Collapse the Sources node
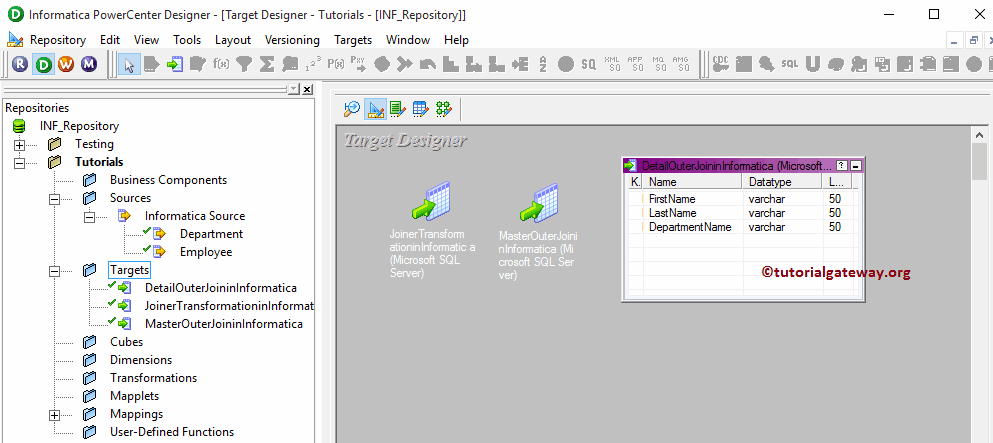This screenshot has height=443, width=993. point(54,199)
